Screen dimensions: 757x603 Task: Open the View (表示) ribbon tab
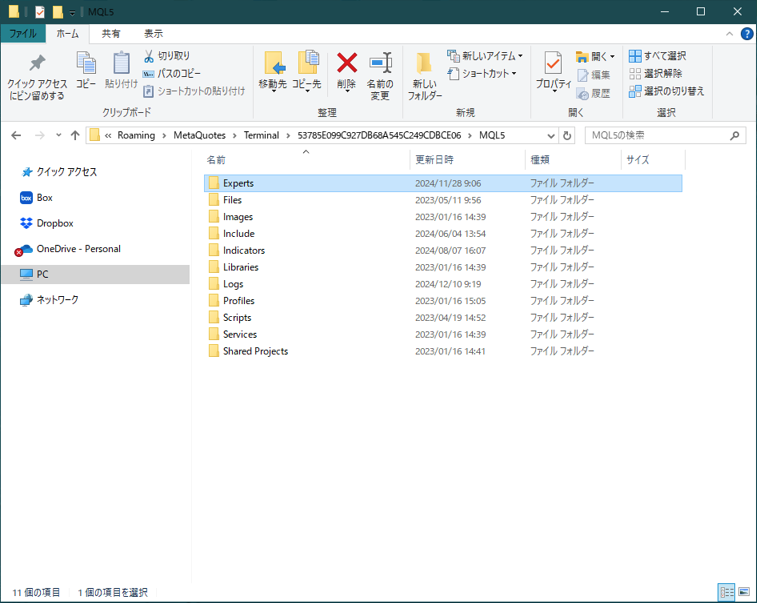click(x=153, y=34)
